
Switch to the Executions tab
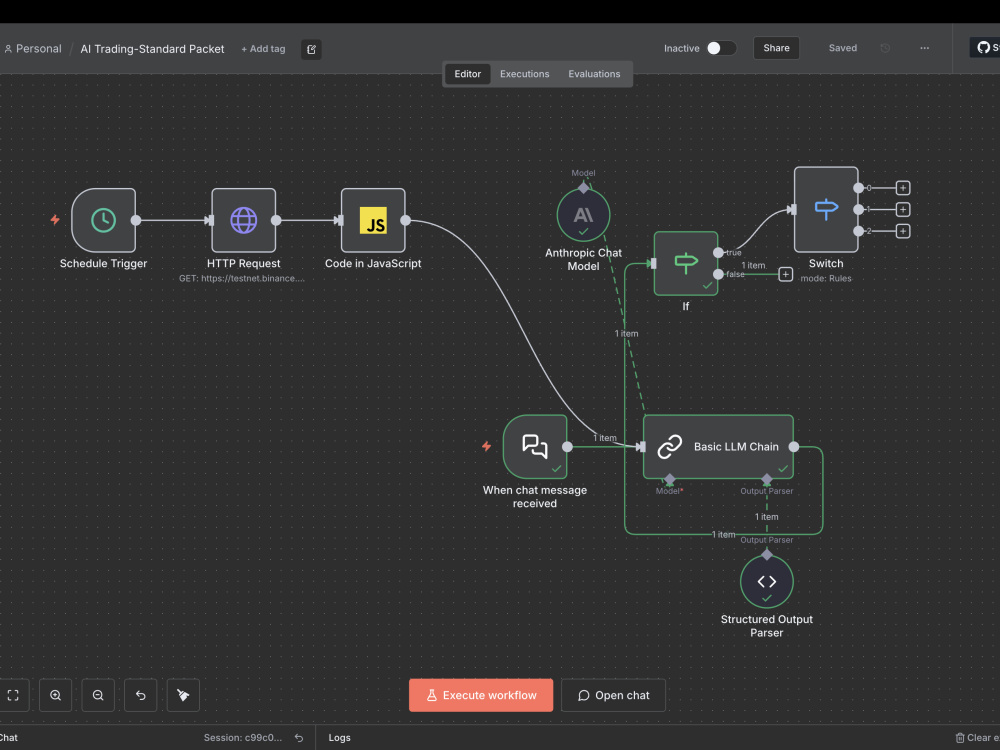pos(524,74)
